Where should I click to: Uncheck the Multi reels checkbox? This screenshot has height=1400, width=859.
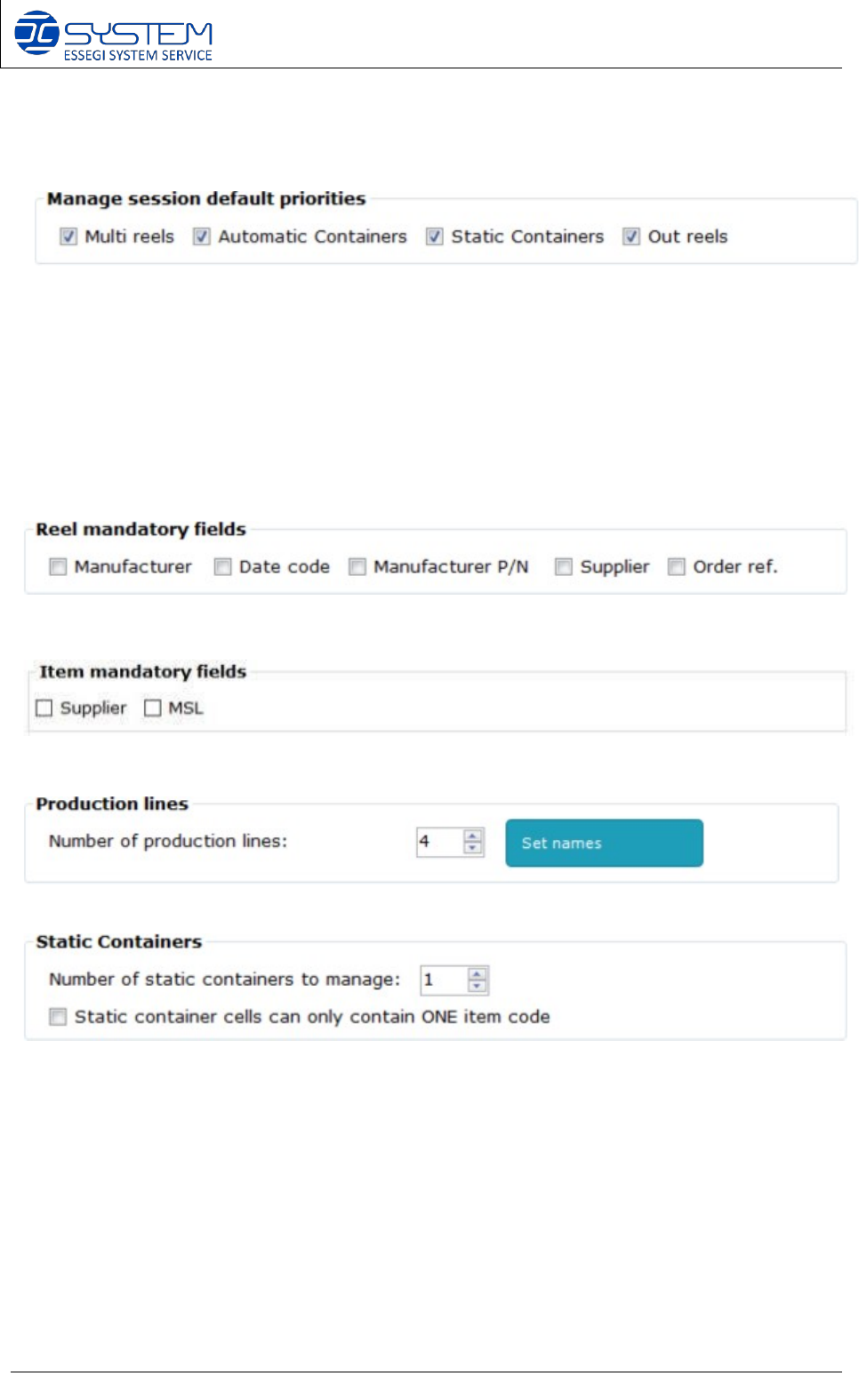pyautogui.click(x=68, y=236)
